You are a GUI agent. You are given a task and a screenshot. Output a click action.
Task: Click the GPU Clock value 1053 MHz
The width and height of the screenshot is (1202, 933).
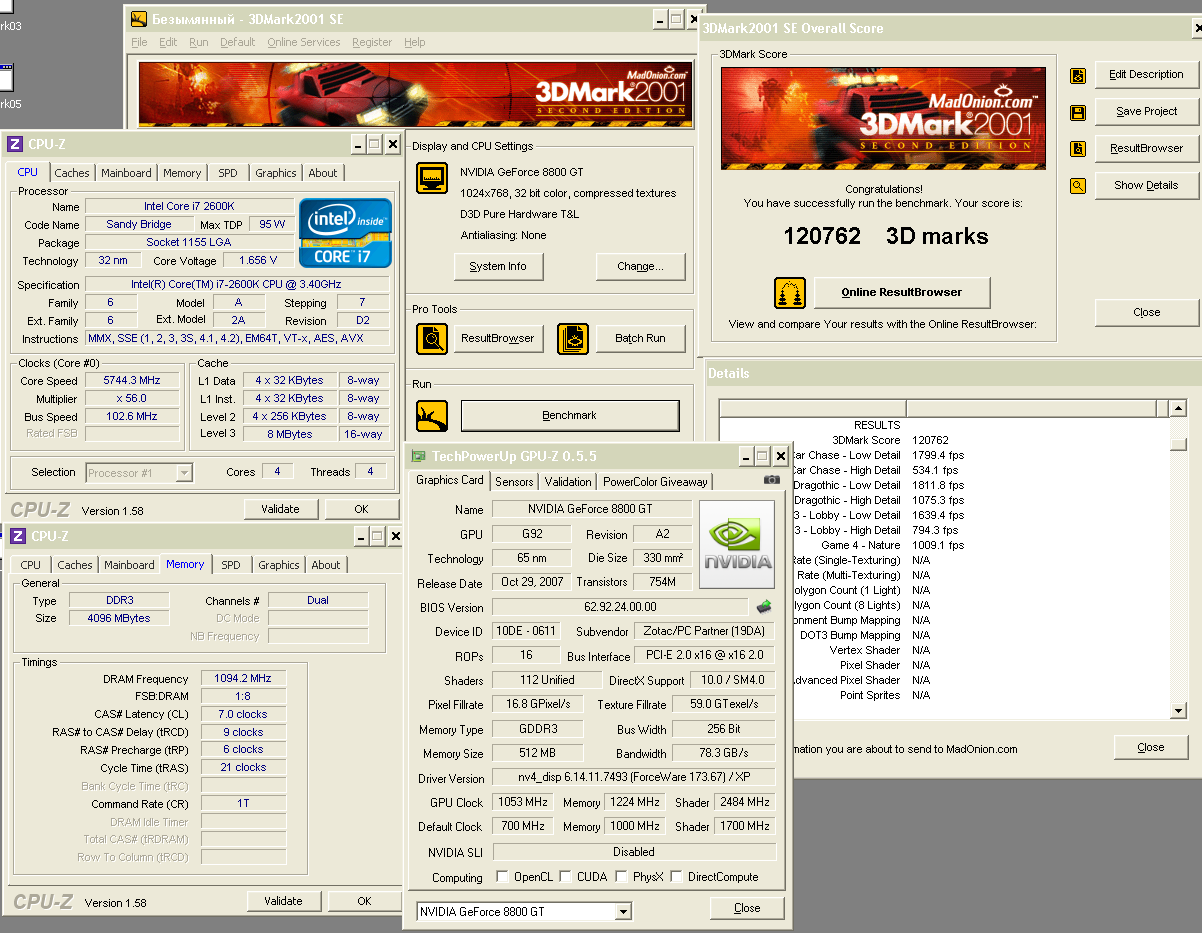[522, 802]
